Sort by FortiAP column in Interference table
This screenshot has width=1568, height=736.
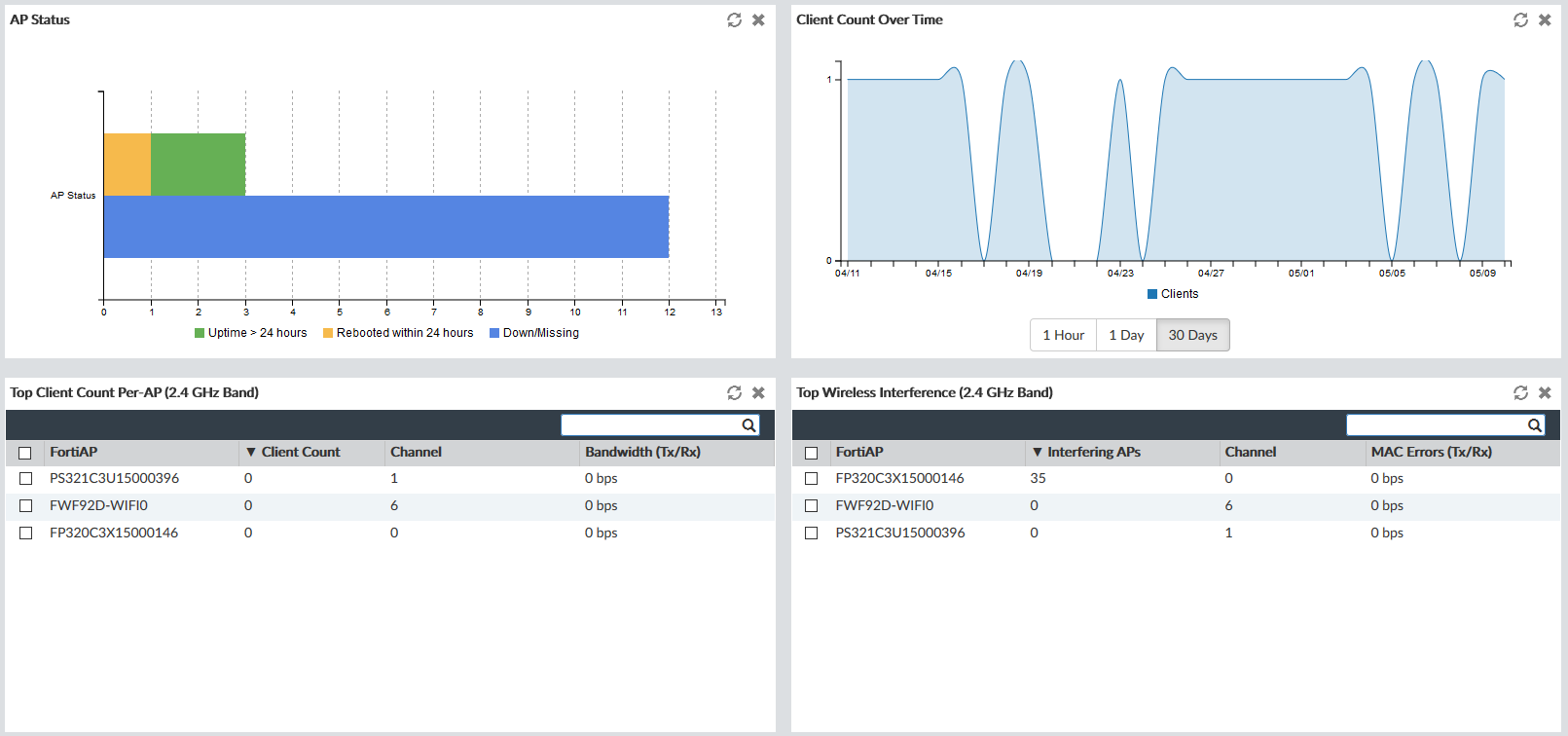(928, 452)
